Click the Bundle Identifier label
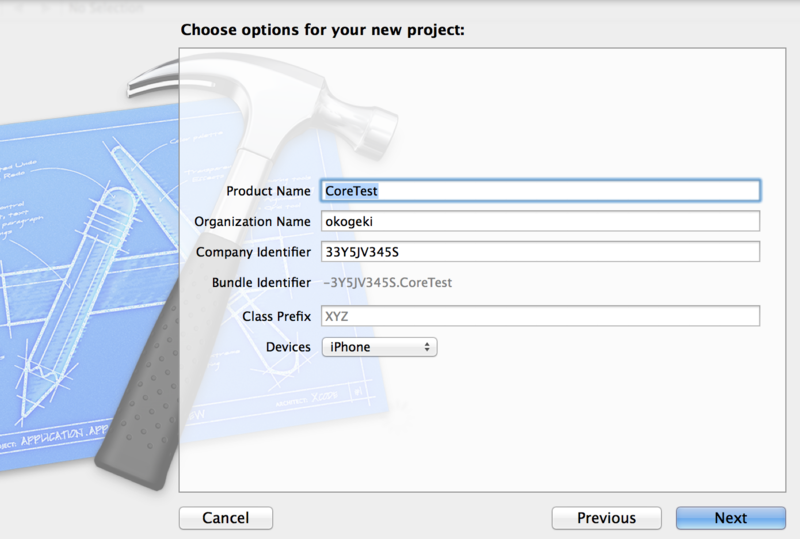 click(x=261, y=284)
